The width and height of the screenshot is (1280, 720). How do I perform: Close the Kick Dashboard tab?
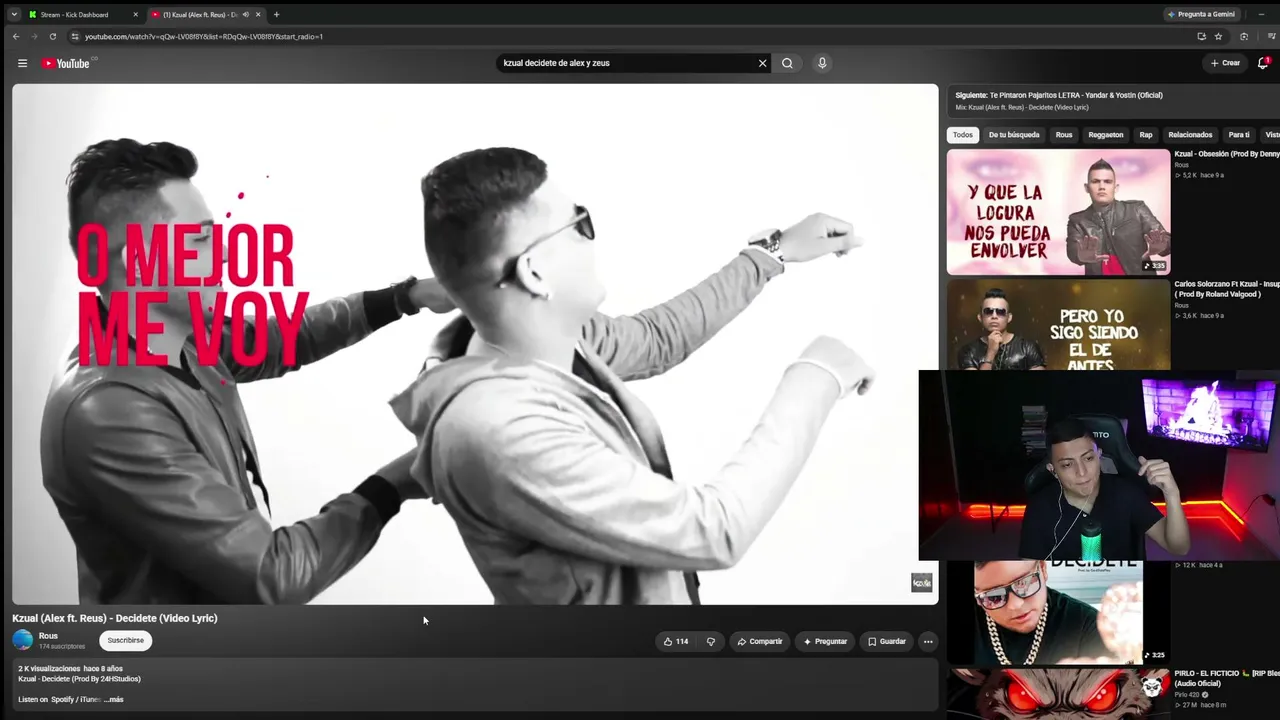135,14
